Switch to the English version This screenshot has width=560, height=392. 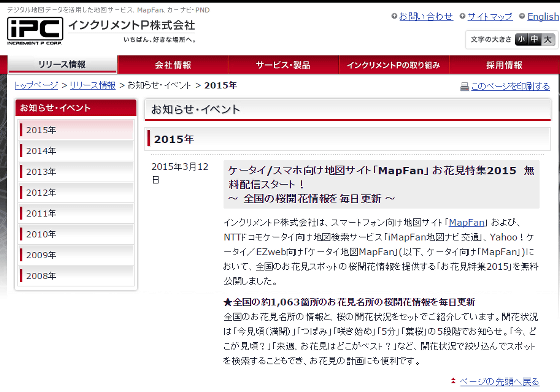tap(543, 16)
